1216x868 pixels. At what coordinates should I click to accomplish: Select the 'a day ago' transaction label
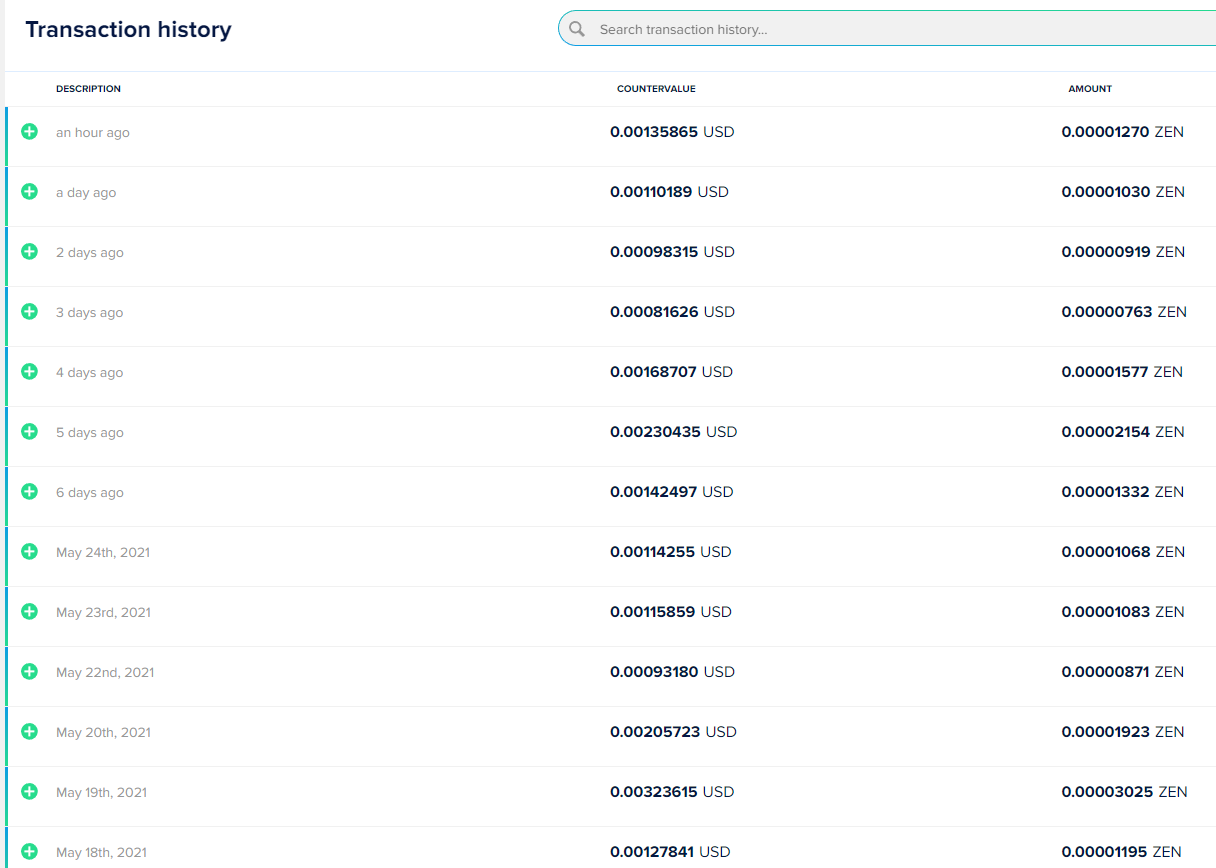pos(86,192)
